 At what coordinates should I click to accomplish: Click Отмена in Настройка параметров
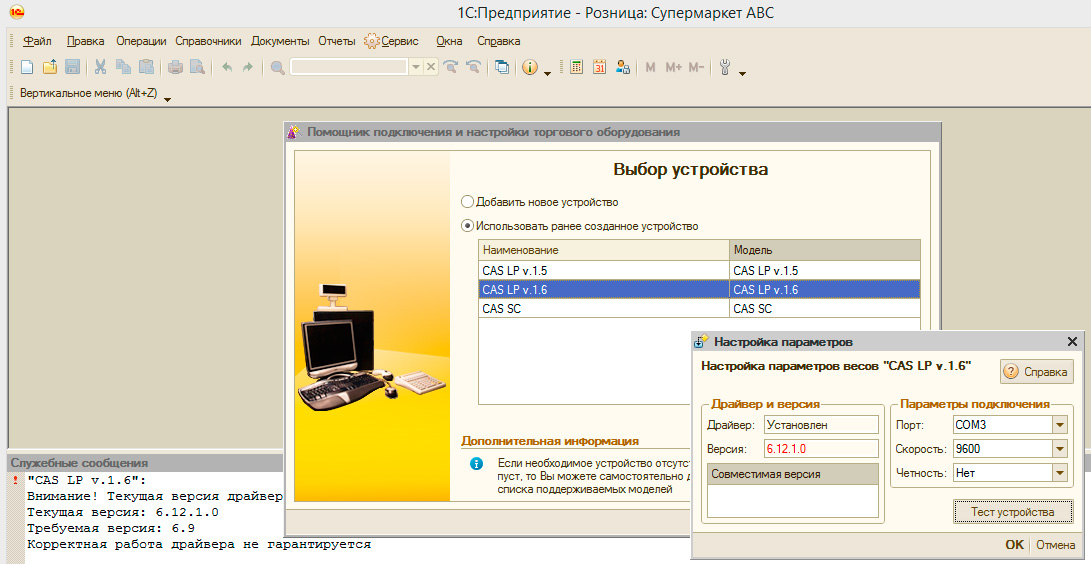coord(1056,545)
